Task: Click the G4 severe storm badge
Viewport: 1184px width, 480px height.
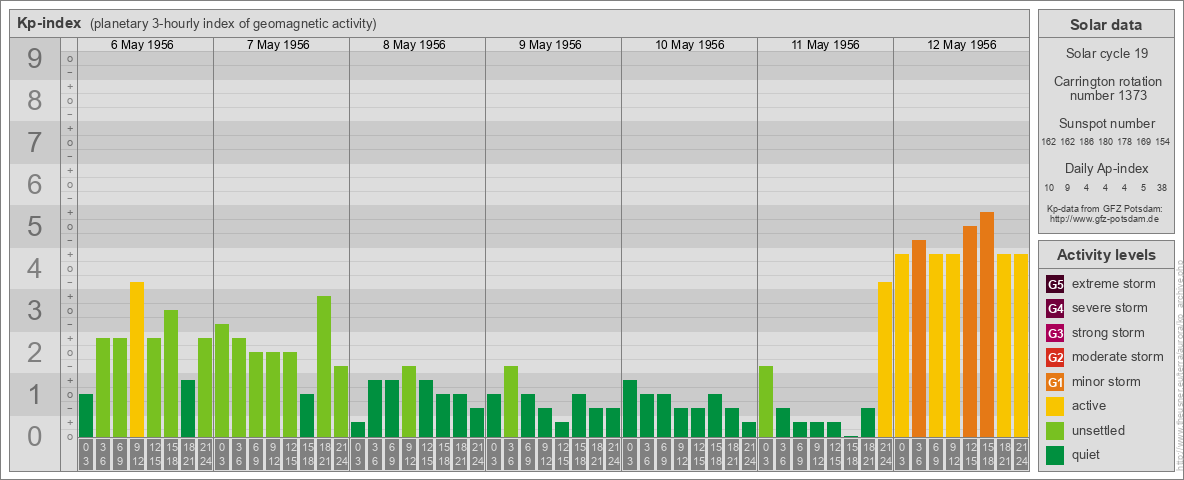Action: (1055, 309)
